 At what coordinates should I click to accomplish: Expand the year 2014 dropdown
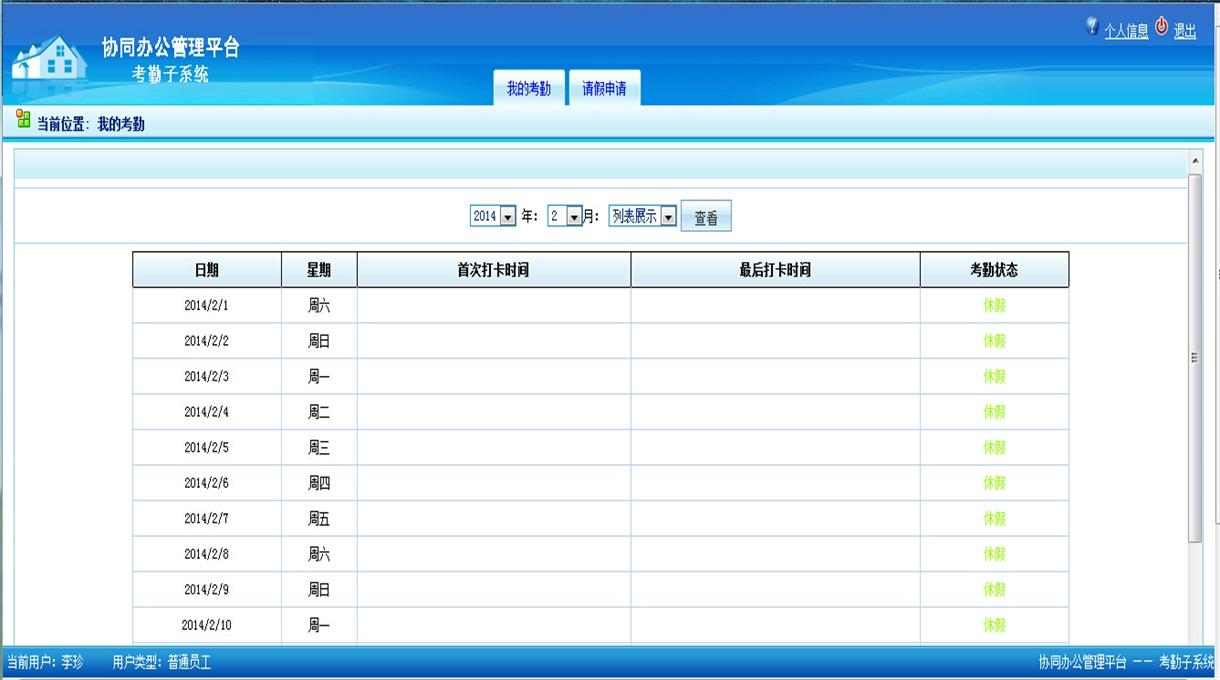click(507, 216)
